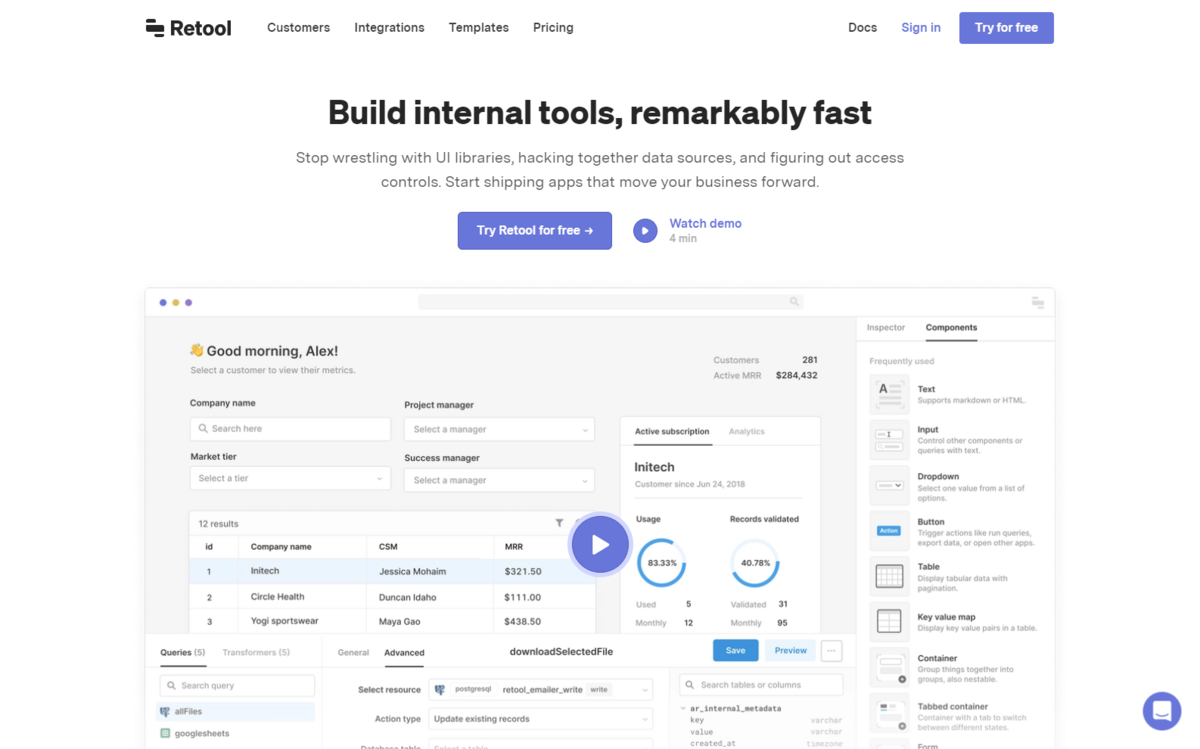Switch to the Inspector tab
This screenshot has width=1200, height=749.
tap(886, 328)
